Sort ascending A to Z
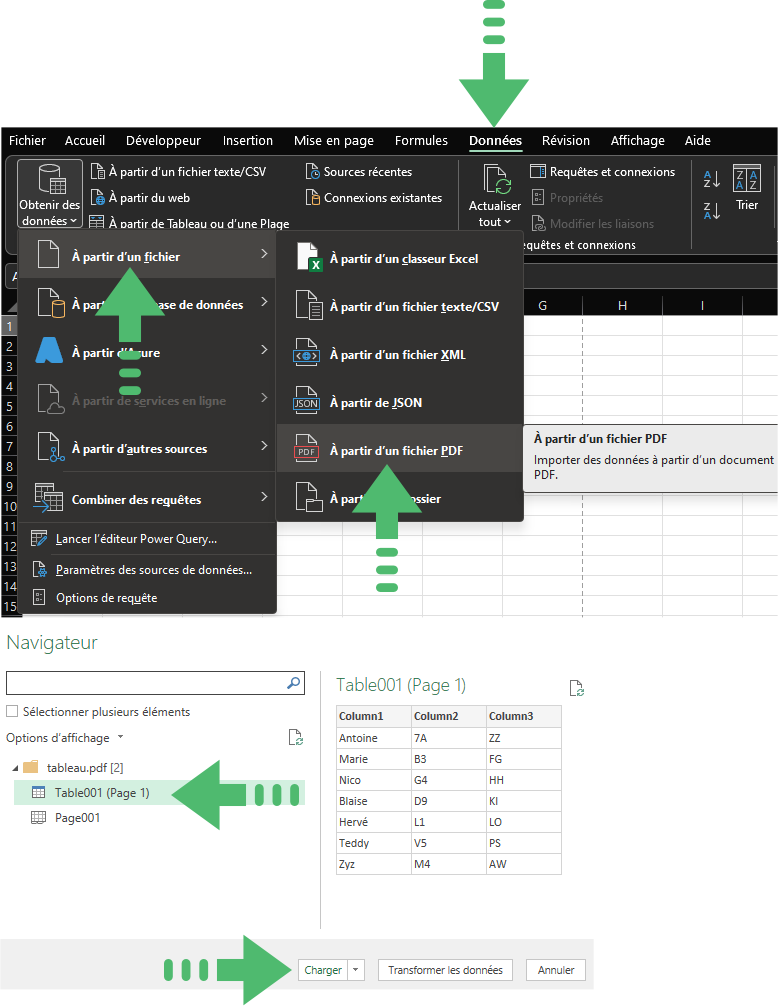778x1006 pixels. [711, 178]
